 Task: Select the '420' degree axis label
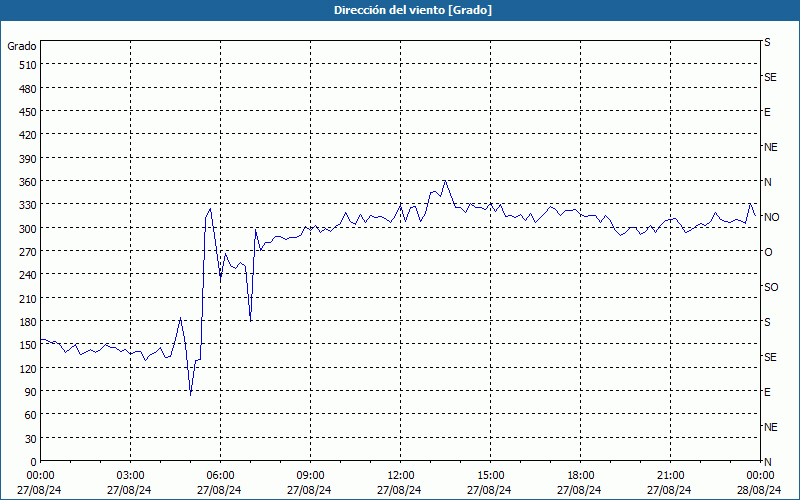click(28, 135)
